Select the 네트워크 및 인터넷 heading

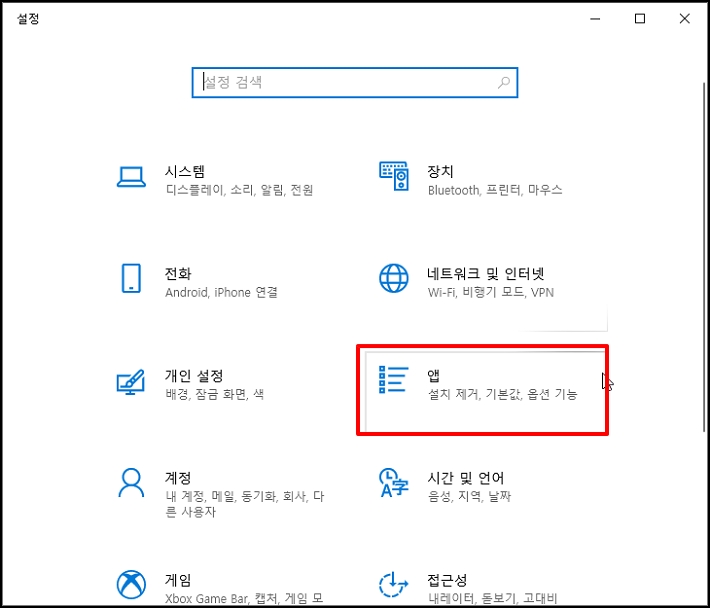[486, 274]
